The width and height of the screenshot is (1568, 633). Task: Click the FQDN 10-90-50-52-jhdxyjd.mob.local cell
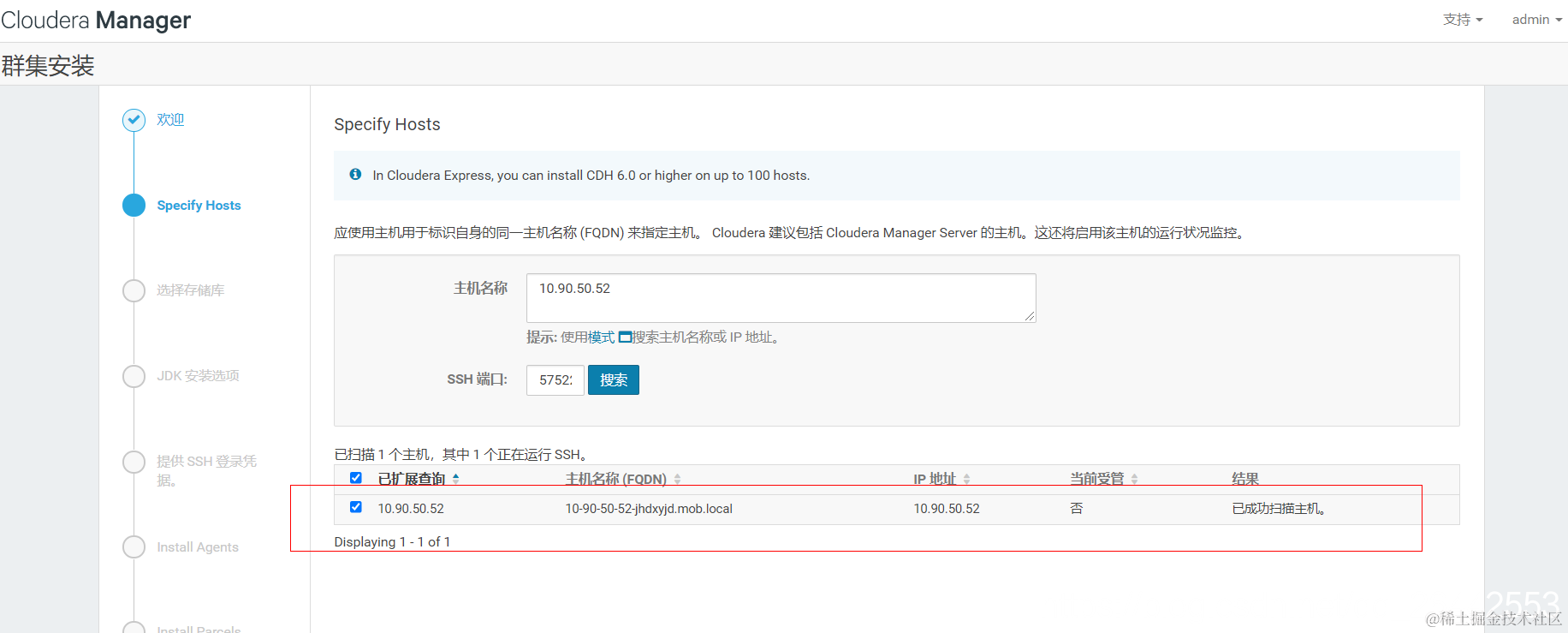pos(649,509)
